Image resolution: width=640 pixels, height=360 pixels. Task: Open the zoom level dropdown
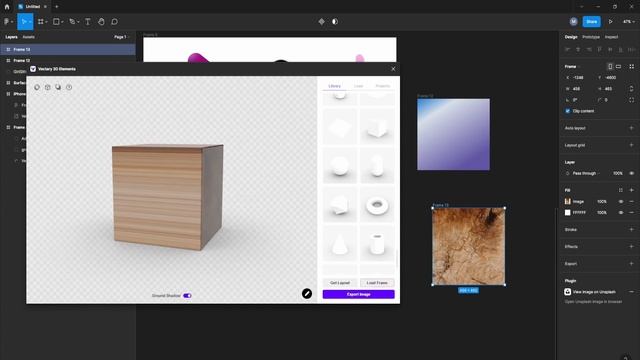[629, 22]
